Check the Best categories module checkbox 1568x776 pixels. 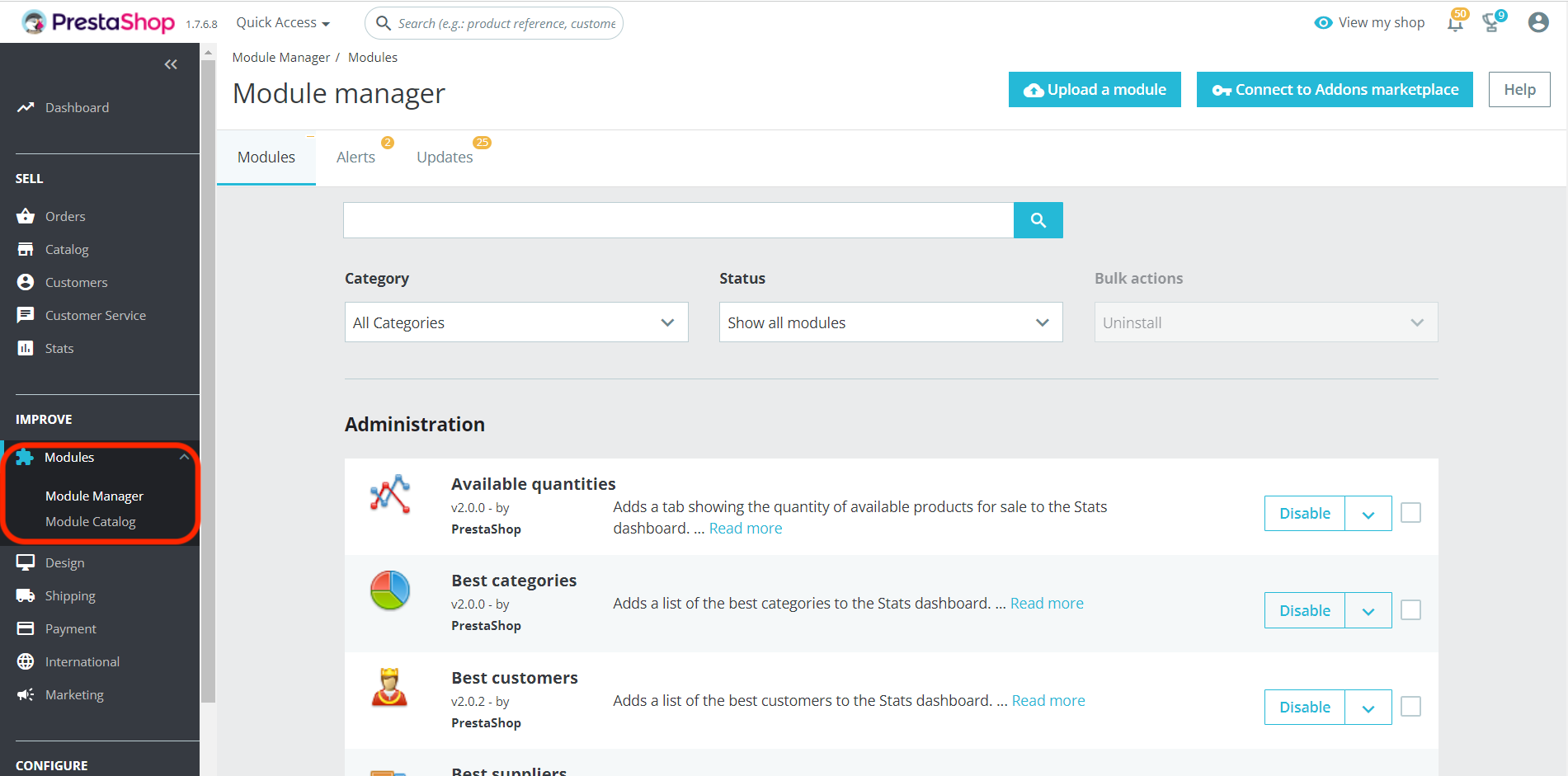click(1411, 609)
